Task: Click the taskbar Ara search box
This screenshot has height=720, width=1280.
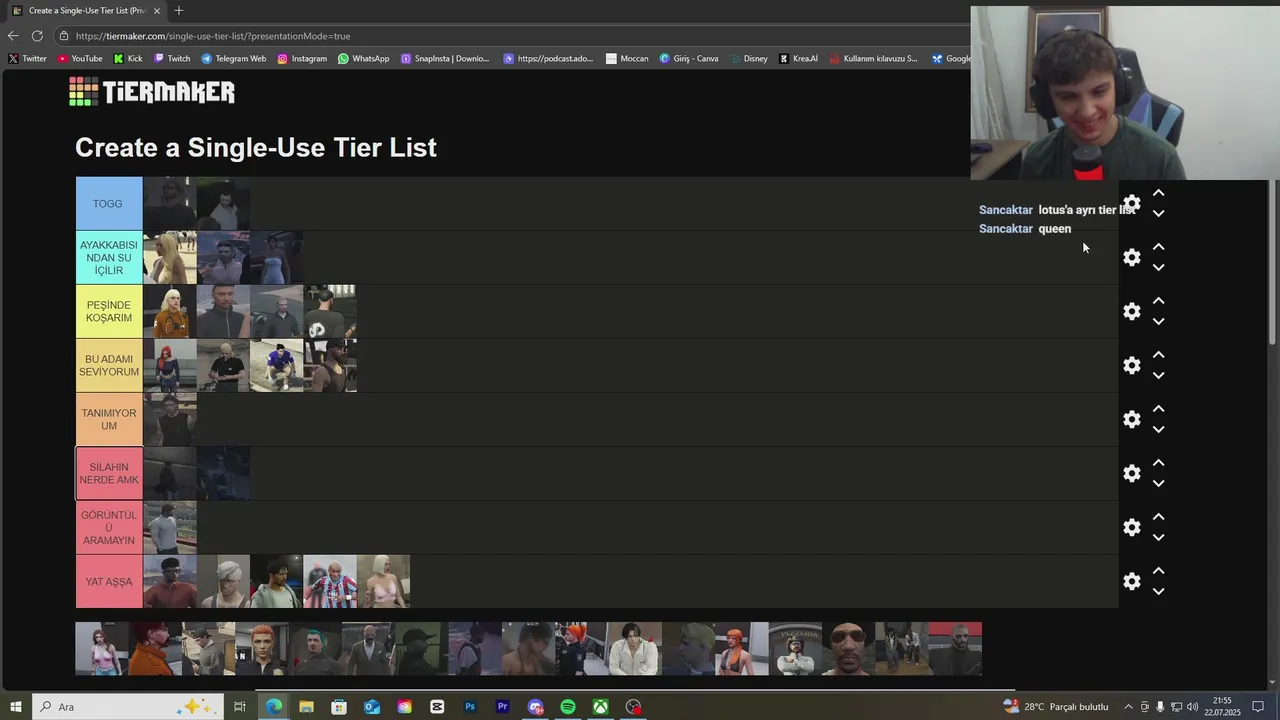Action: pos(127,707)
